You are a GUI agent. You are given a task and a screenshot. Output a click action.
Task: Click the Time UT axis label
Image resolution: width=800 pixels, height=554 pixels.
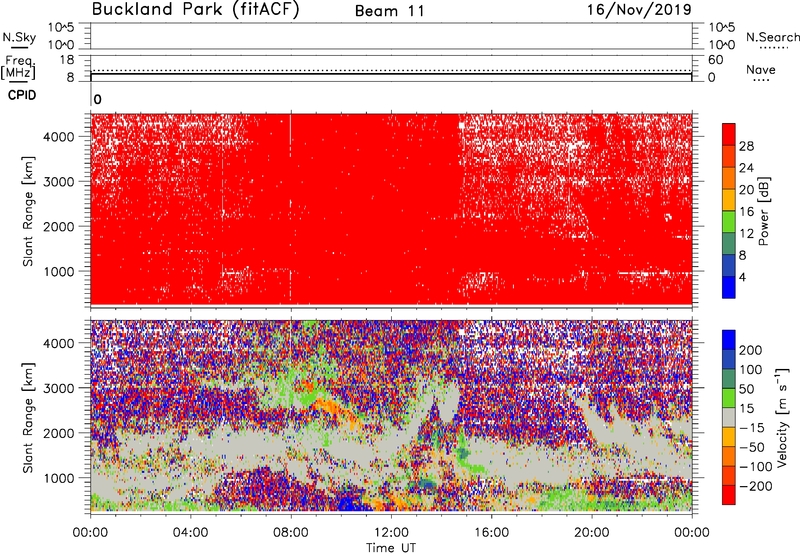[x=391, y=548]
